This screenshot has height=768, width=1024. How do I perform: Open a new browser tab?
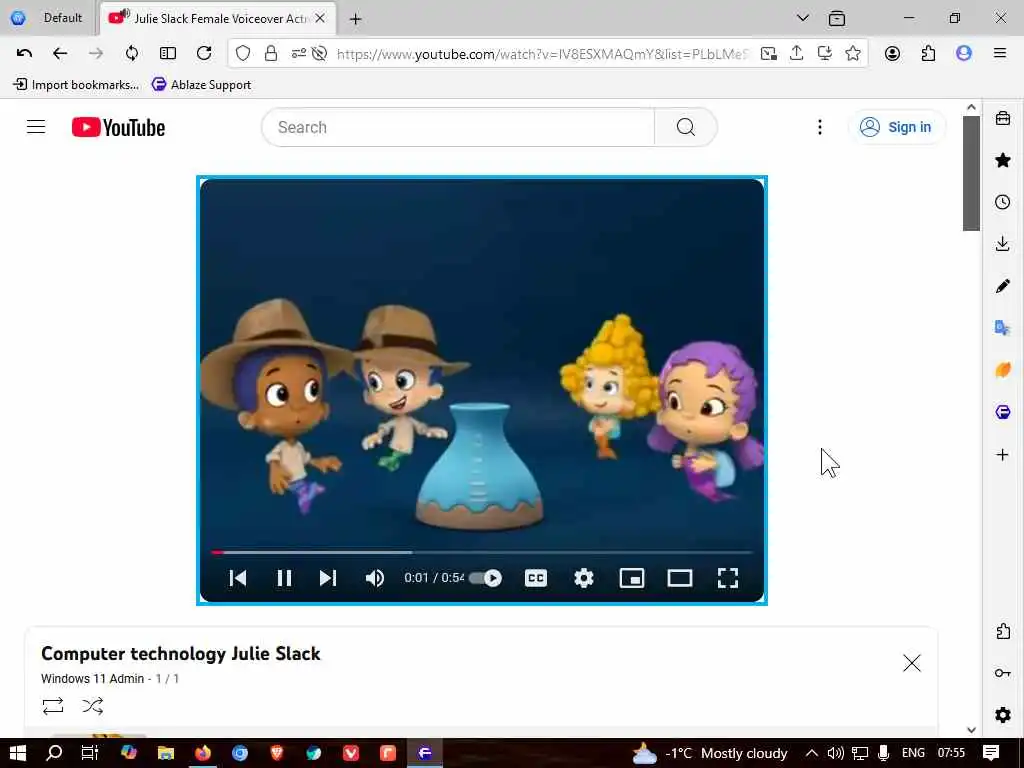tap(355, 19)
